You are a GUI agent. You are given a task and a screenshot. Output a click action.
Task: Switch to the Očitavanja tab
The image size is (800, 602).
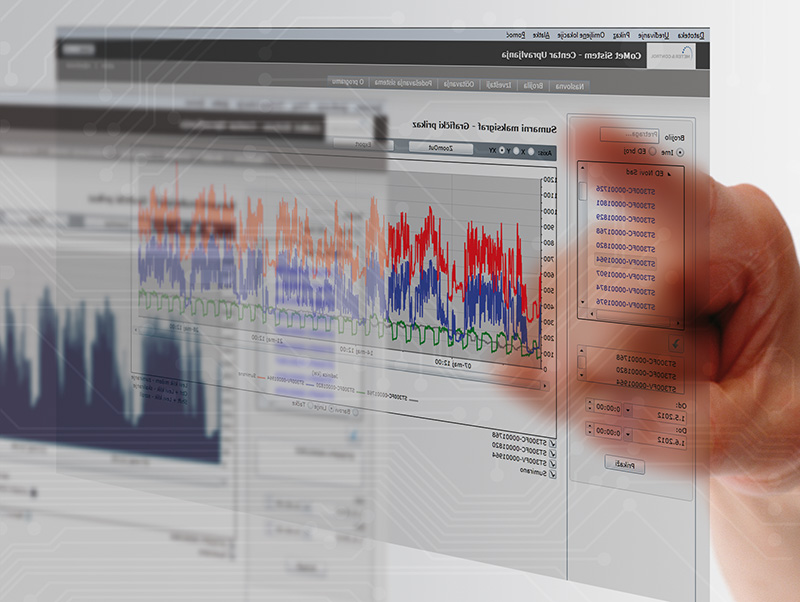coord(459,84)
